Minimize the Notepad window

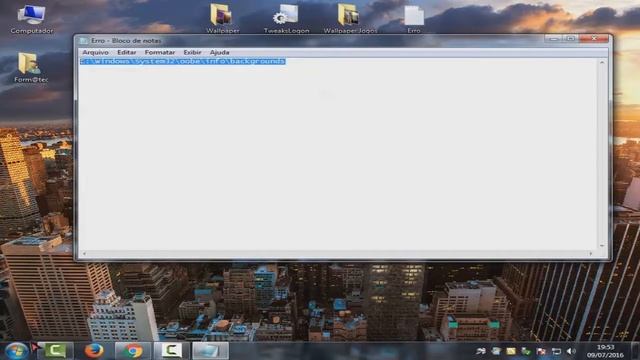(x=553, y=39)
